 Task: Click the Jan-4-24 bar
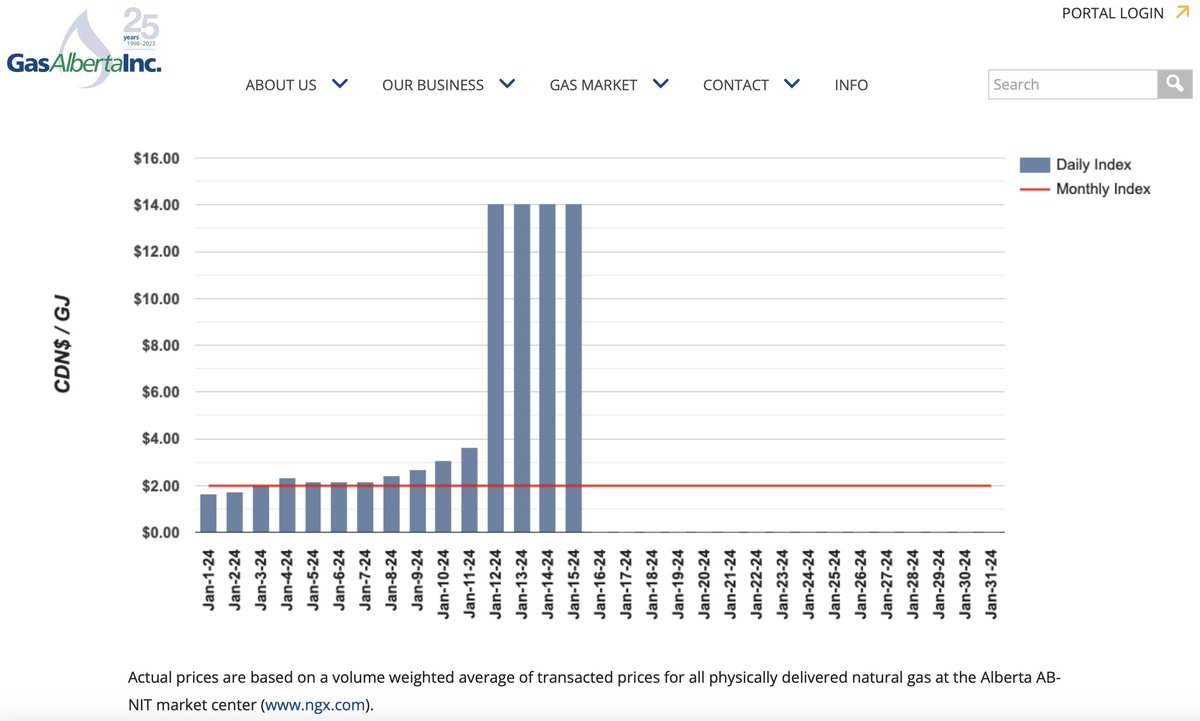(x=287, y=505)
